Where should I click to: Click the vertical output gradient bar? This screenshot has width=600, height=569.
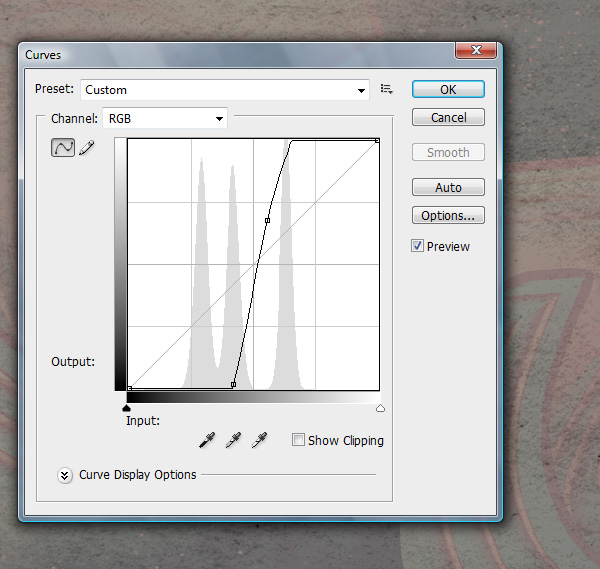click(x=120, y=264)
